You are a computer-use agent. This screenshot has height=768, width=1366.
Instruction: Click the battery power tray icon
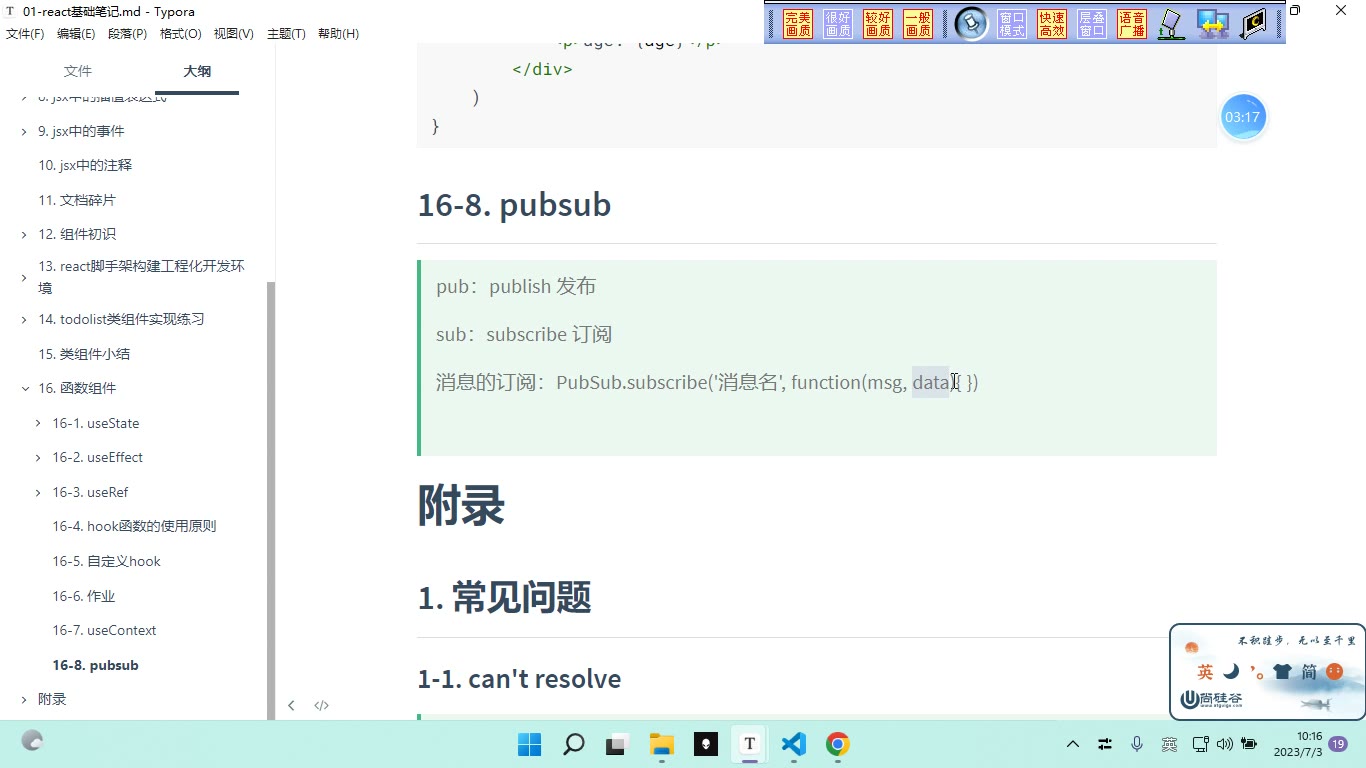click(x=1249, y=744)
